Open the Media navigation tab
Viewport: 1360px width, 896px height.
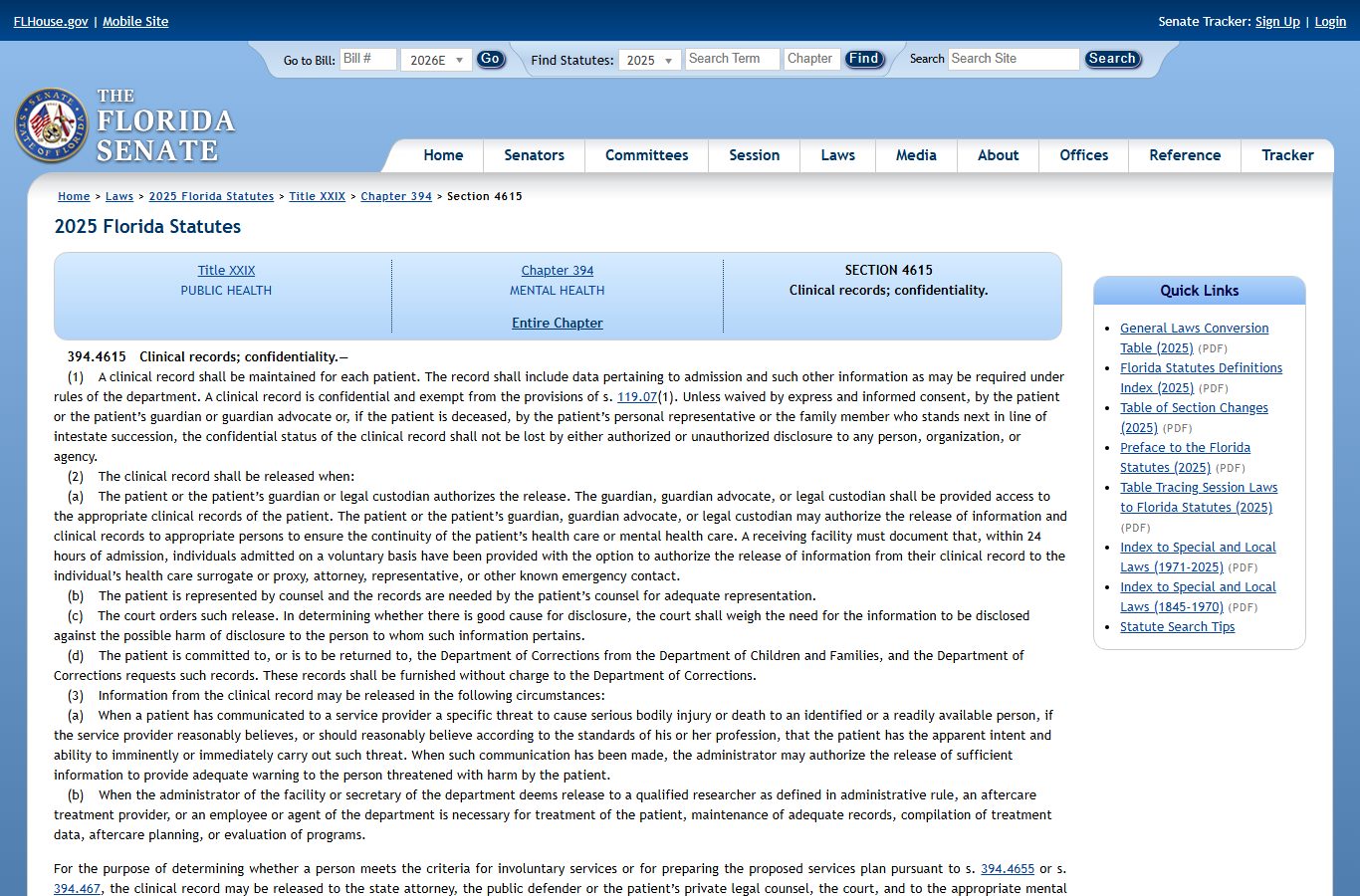[x=916, y=155]
